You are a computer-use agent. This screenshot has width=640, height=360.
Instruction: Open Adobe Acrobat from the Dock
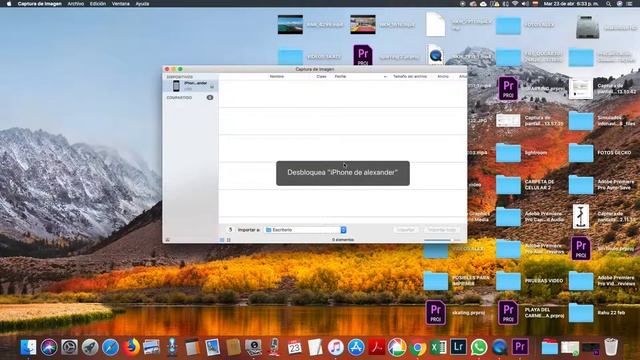click(x=376, y=347)
